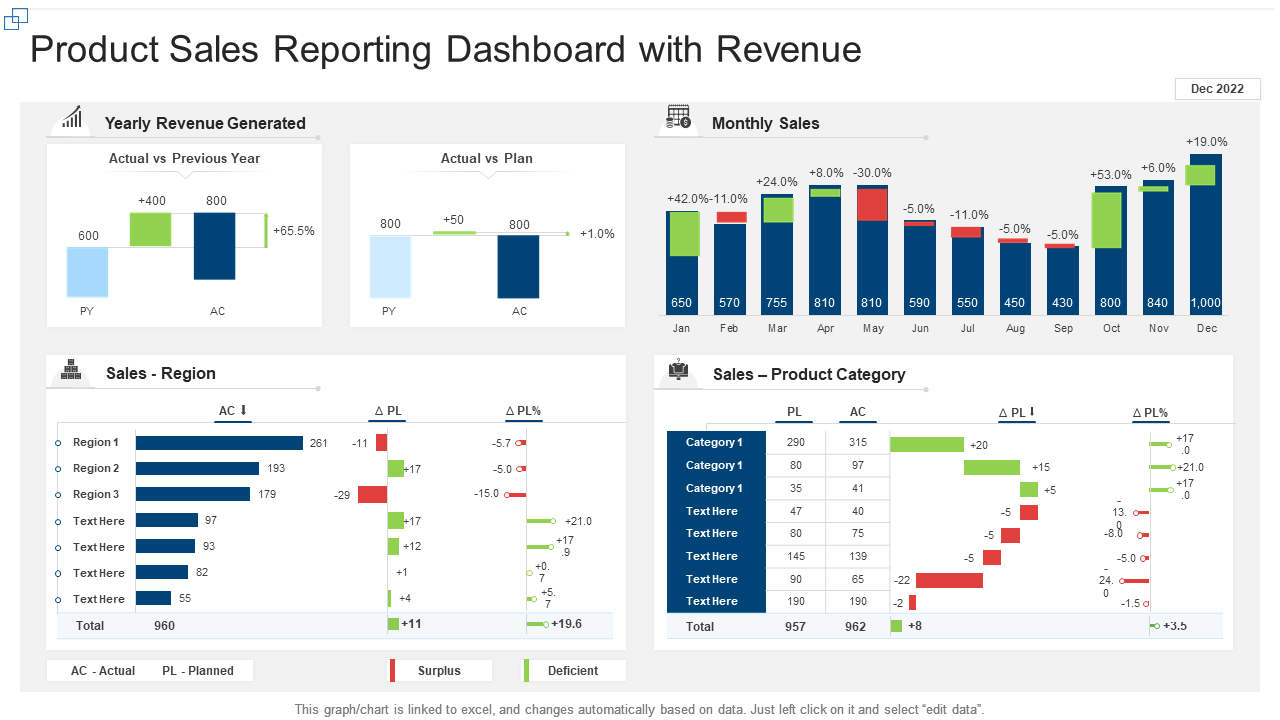Viewport: 1280px width, 720px height.
Task: Click the Total value 960 in Sales - Region
Action: click(165, 626)
